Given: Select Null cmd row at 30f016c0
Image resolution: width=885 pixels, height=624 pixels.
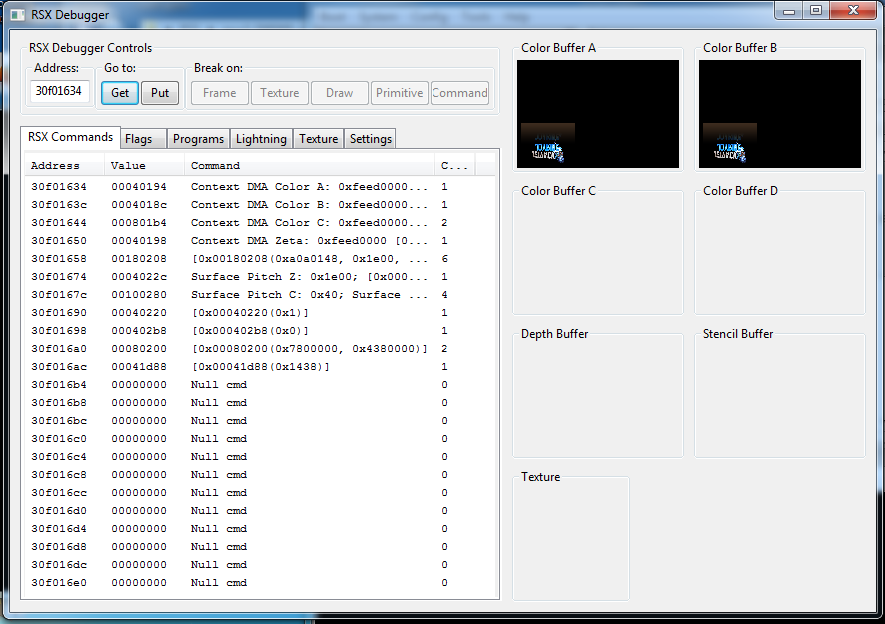Looking at the screenshot, I should (x=260, y=439).
